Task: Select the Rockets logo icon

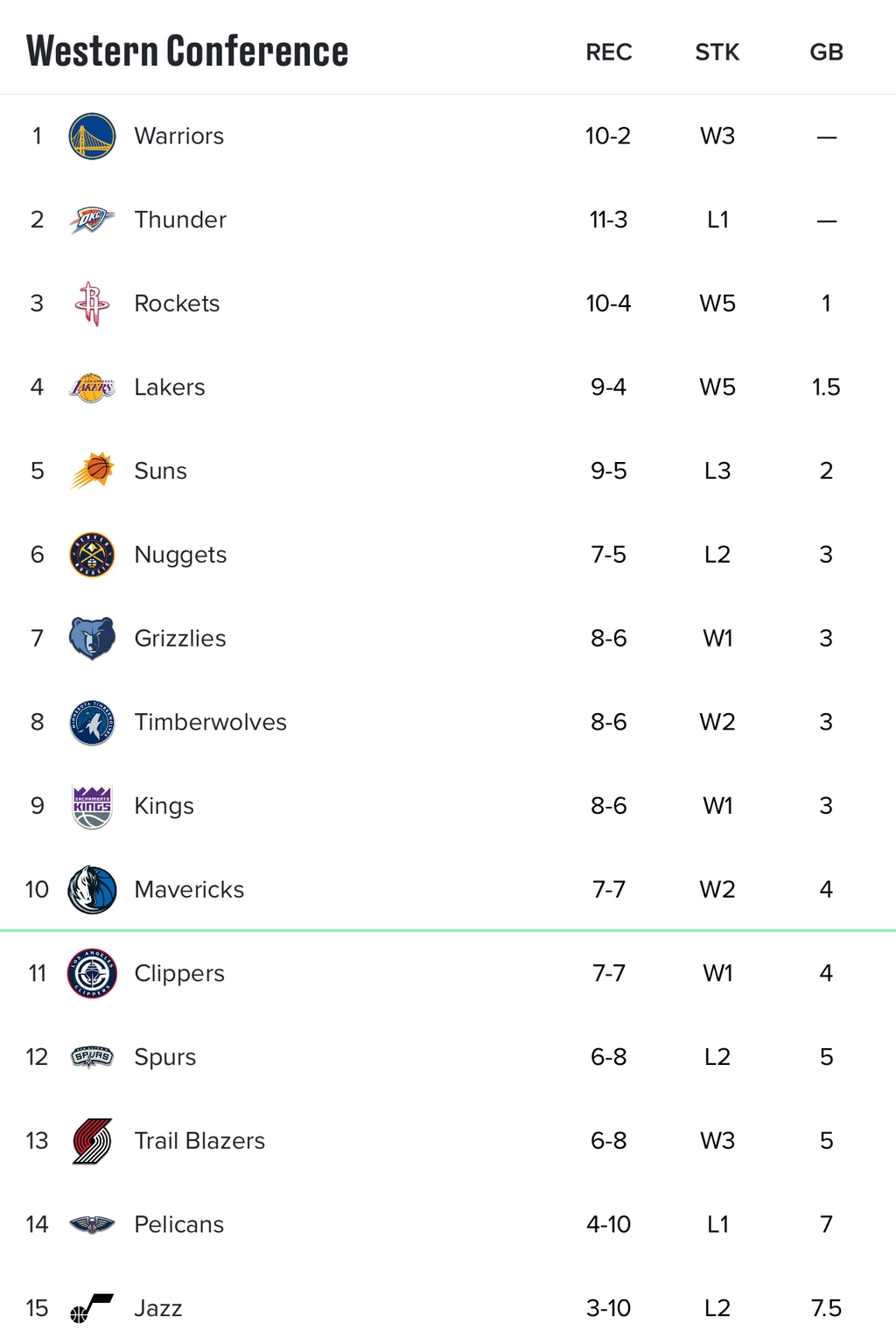Action: pyautogui.click(x=92, y=304)
